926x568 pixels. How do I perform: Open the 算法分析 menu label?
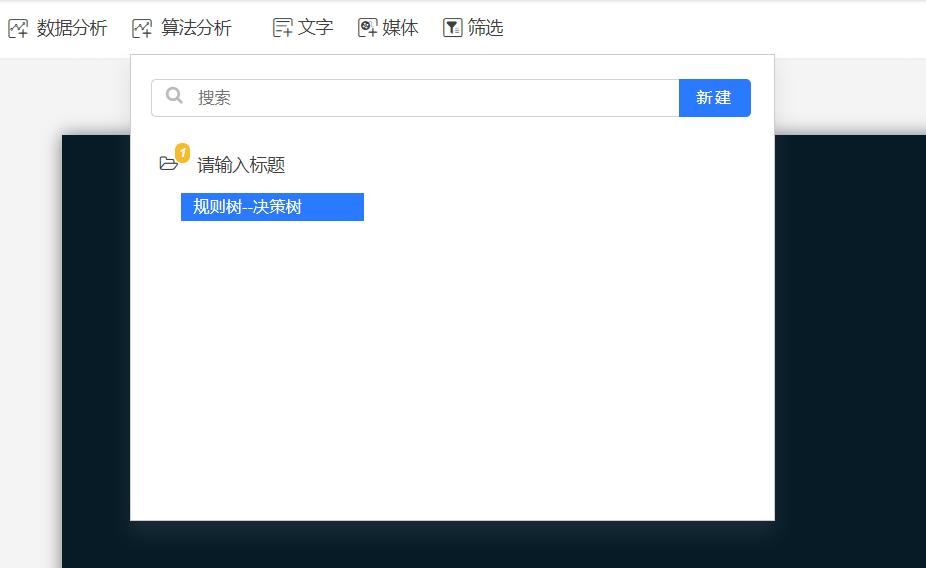[197, 28]
